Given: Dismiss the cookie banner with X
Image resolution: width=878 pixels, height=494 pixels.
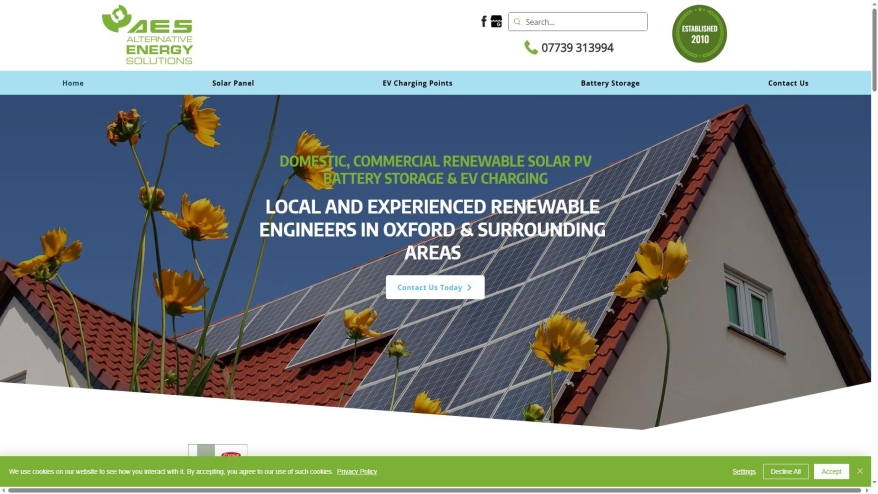Looking at the screenshot, I should pyautogui.click(x=860, y=471).
